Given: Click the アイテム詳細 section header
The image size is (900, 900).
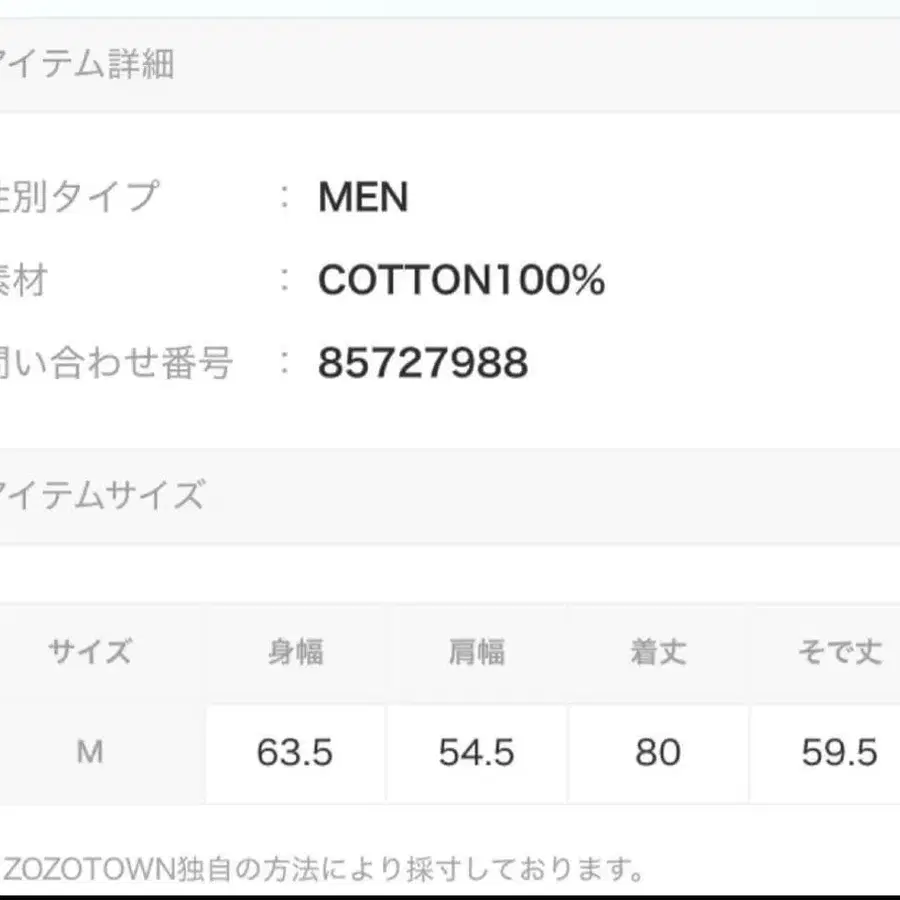Looking at the screenshot, I should 88,65.
